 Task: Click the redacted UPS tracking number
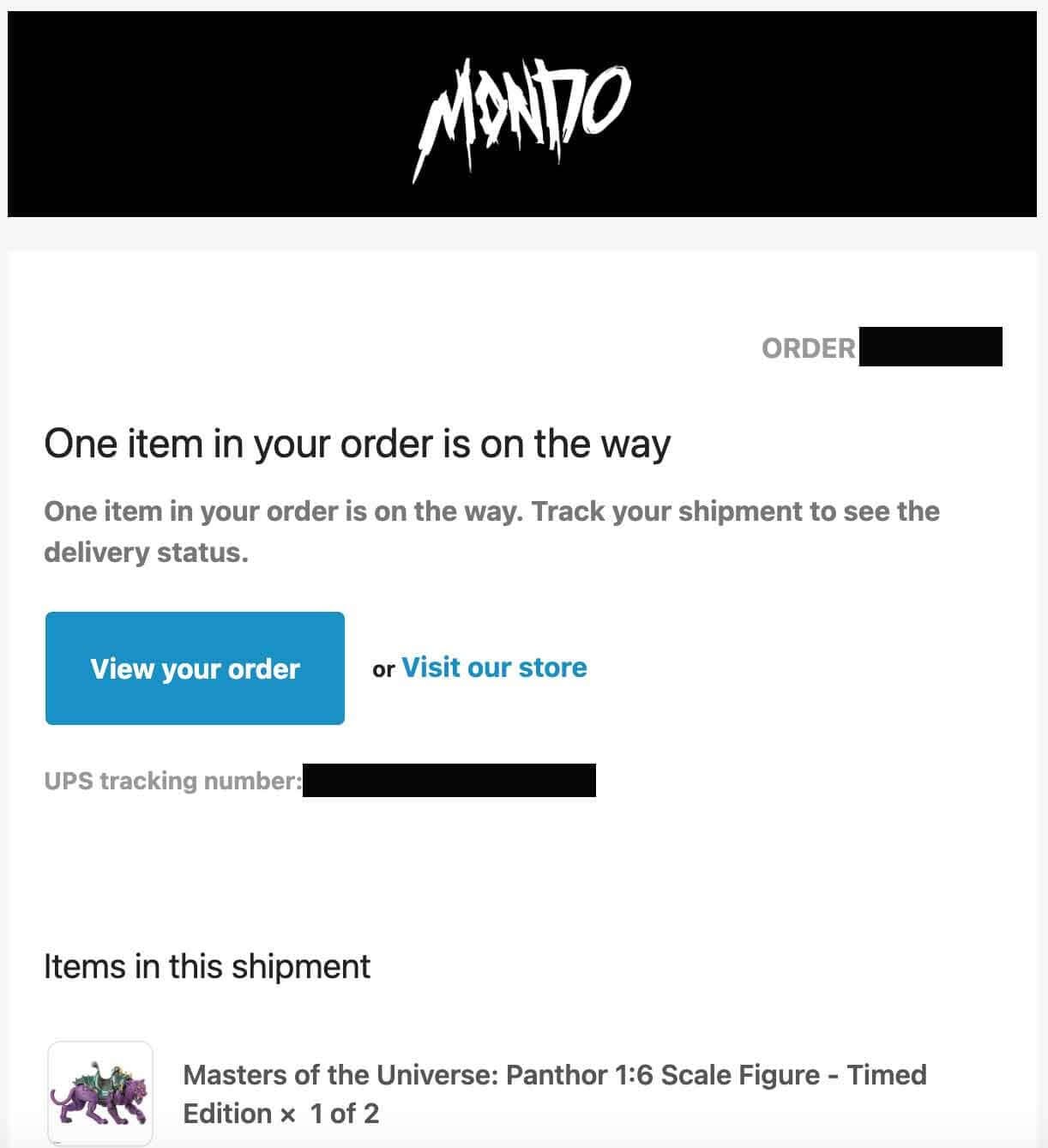click(x=450, y=780)
